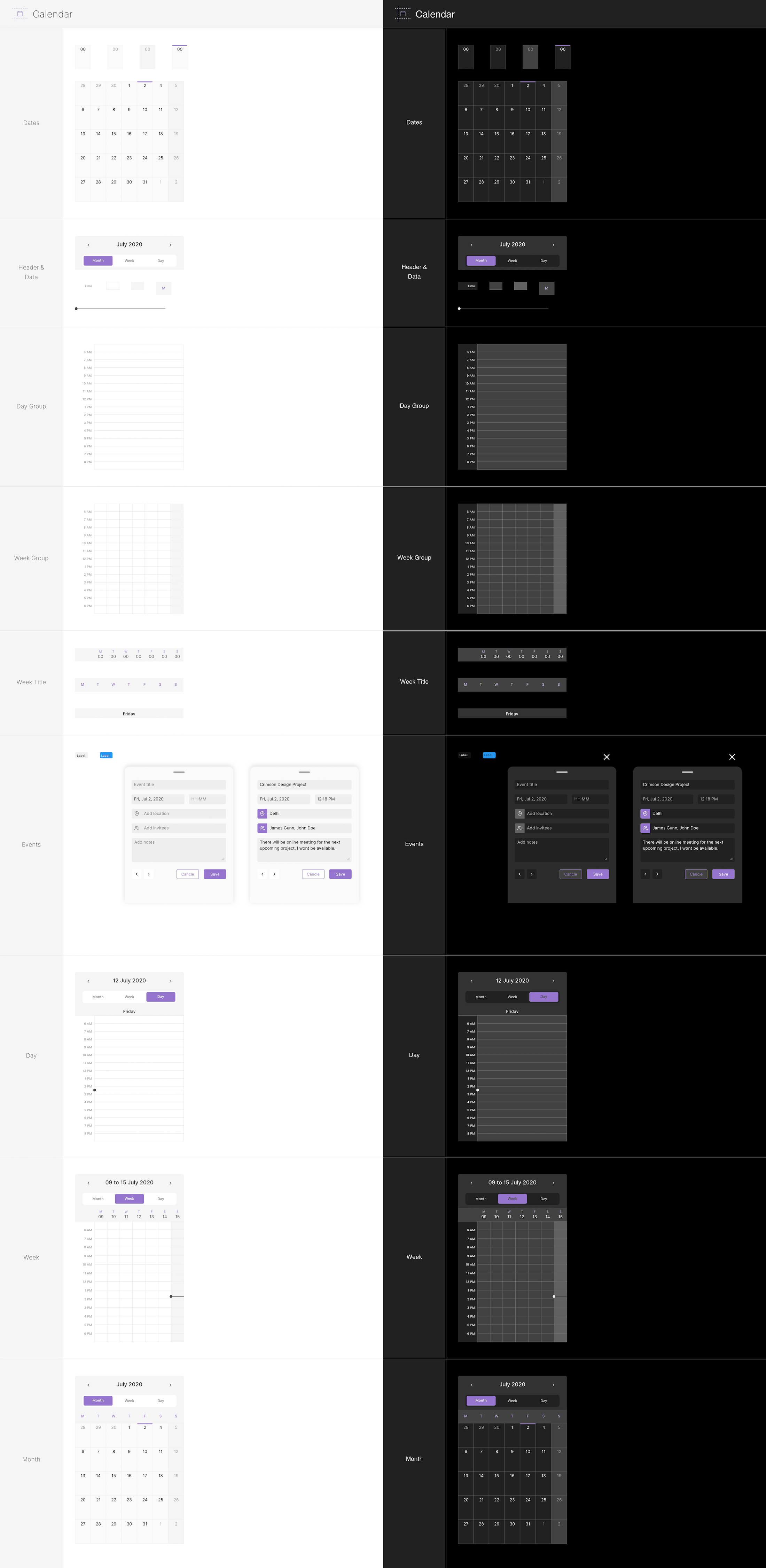
Task: Click the Event title field in the light card
Action: (x=179, y=785)
